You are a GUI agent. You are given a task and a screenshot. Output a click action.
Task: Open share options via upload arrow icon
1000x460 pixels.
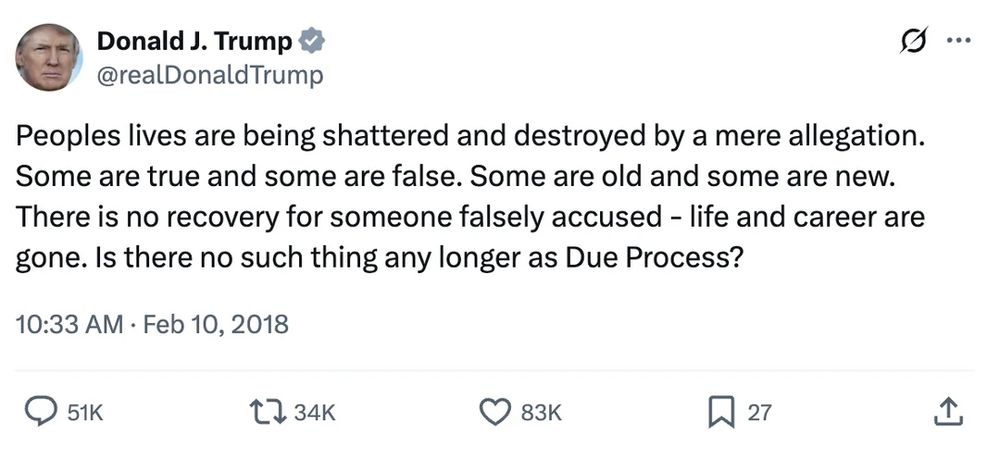coord(948,412)
